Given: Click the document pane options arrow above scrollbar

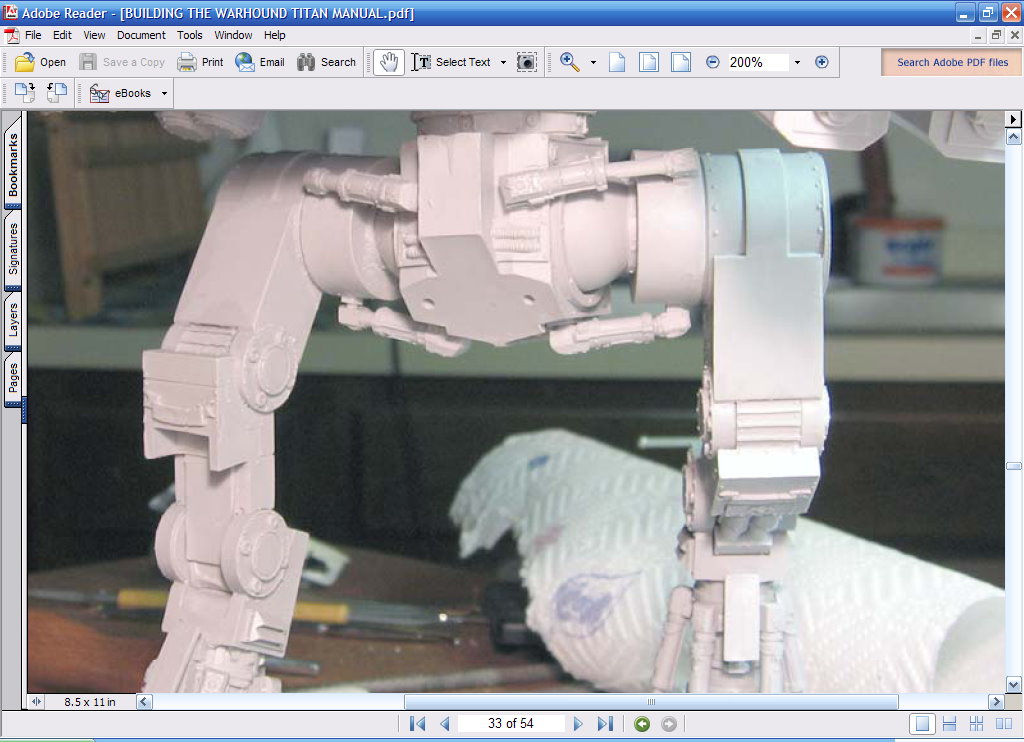Looking at the screenshot, I should (x=1013, y=119).
